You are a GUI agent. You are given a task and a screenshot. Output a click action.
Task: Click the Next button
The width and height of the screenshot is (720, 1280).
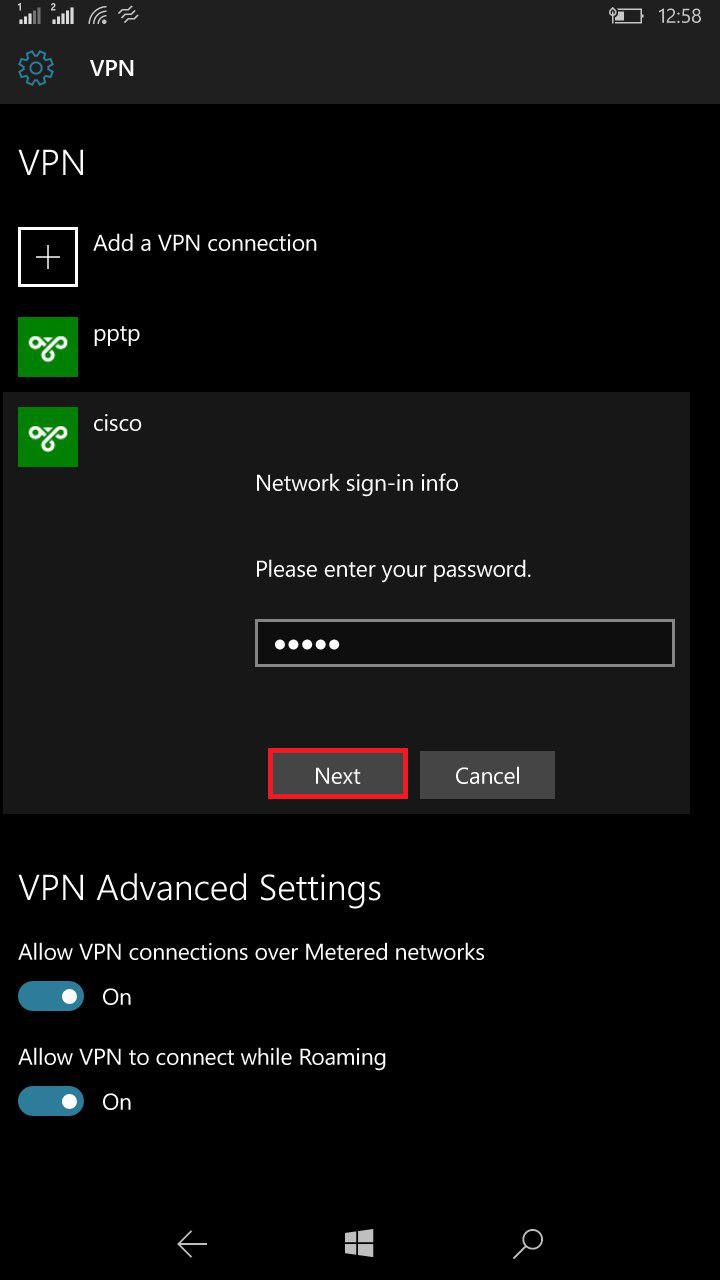tap(338, 775)
